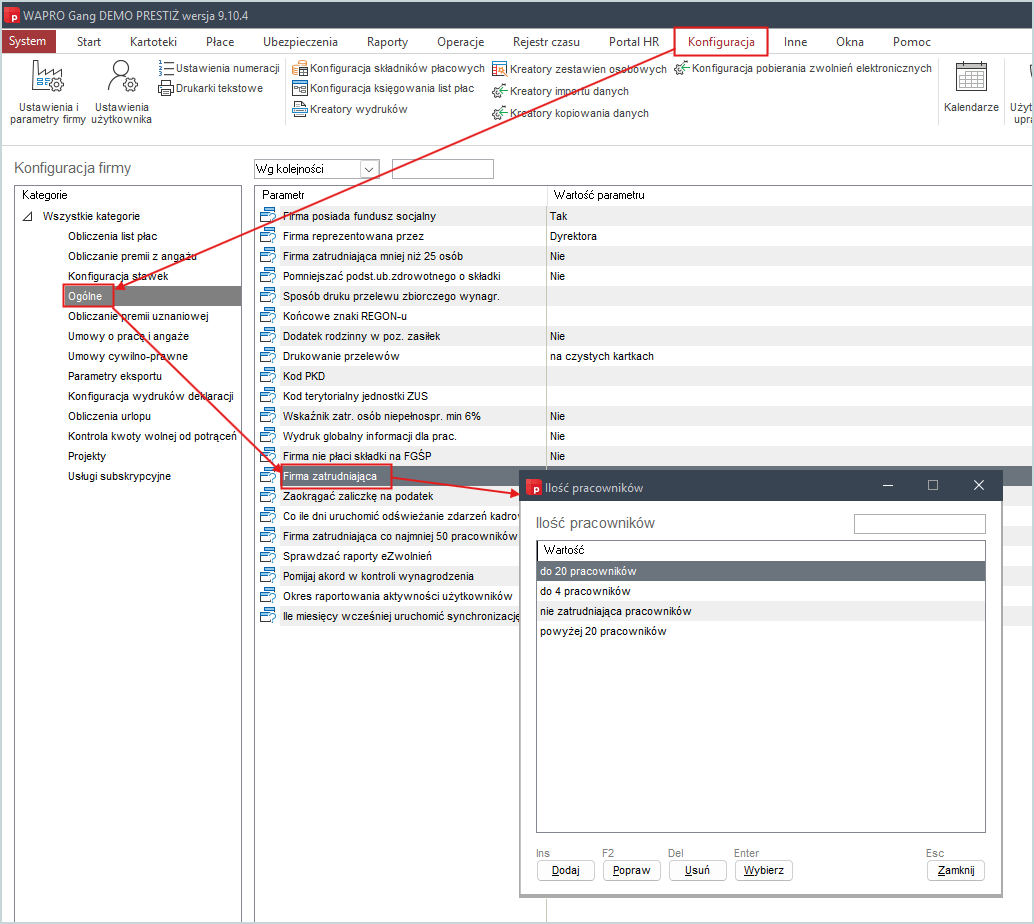Open Konfiguracja księgowania list płac
1034x924 pixels.
pos(383,88)
